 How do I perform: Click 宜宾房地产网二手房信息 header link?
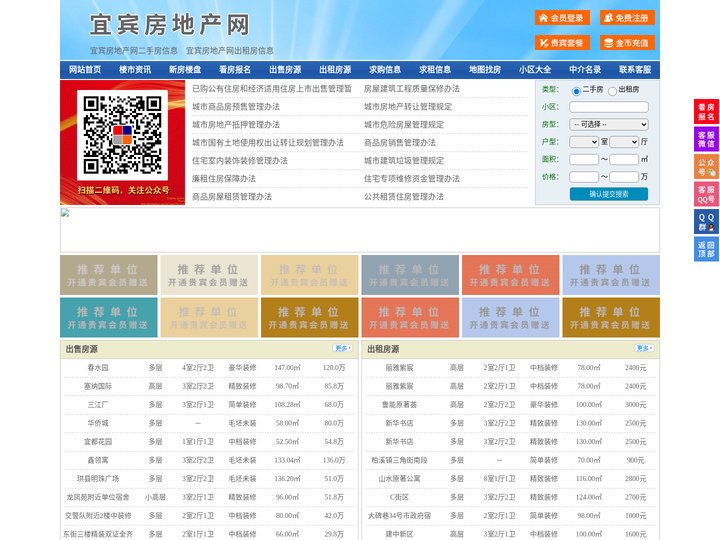pos(134,51)
